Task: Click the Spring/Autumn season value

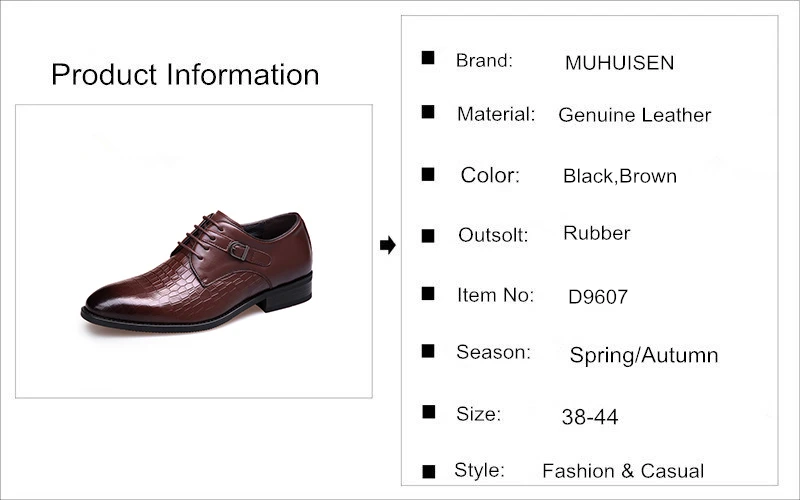Action: (x=644, y=355)
